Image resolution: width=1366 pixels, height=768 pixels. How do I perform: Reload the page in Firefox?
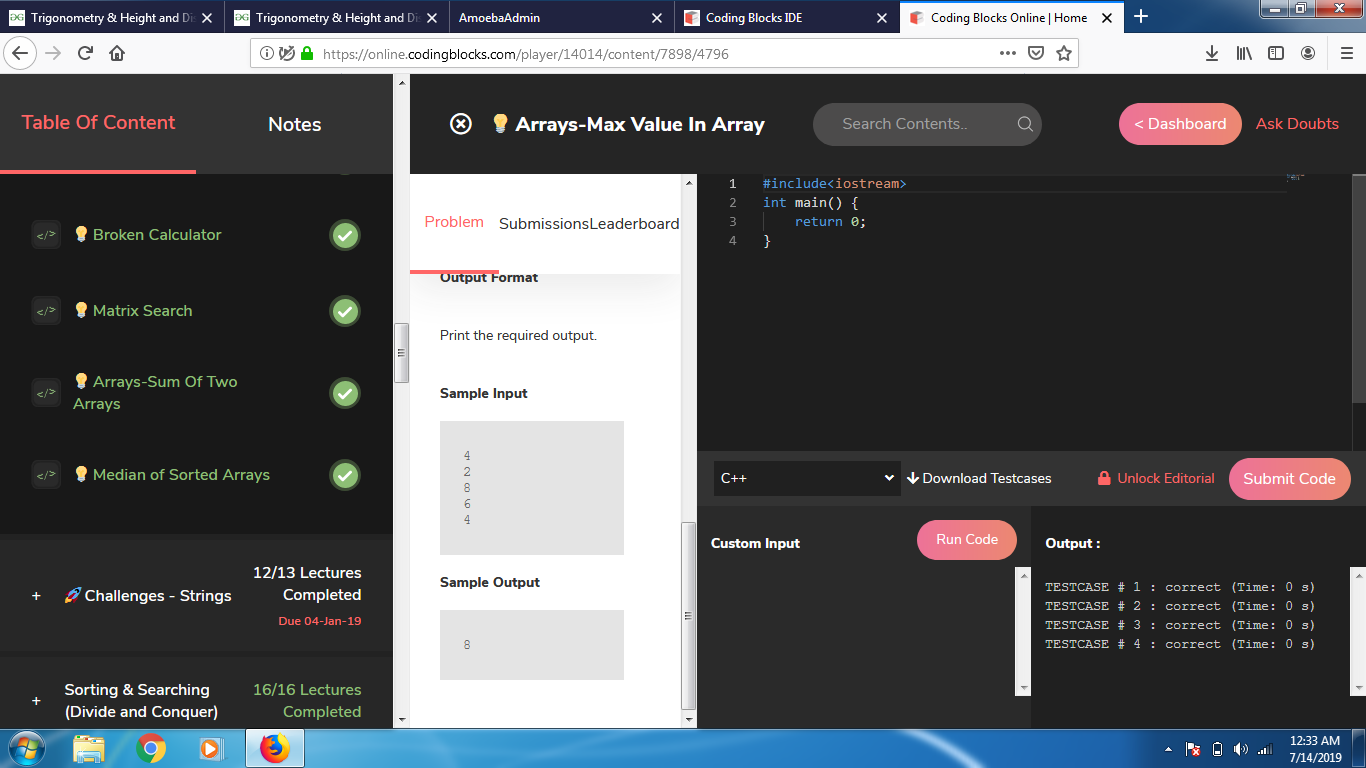pyautogui.click(x=85, y=54)
